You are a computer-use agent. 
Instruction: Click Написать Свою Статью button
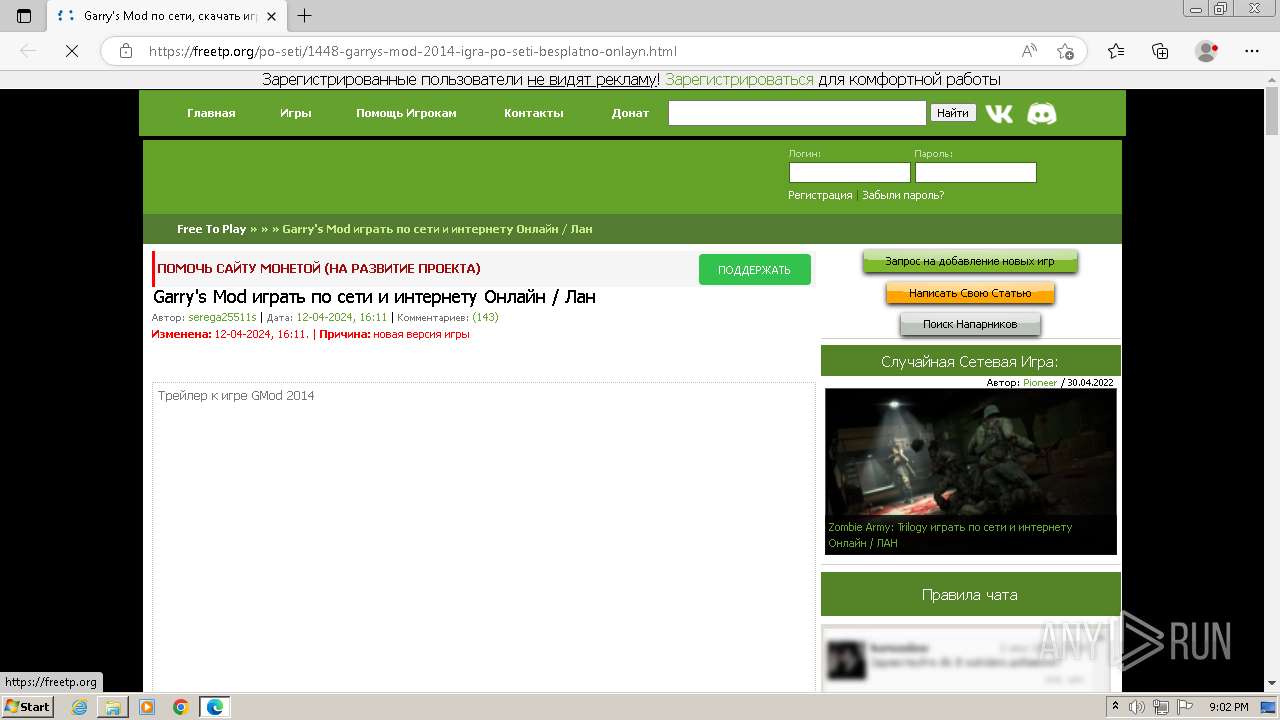970,293
